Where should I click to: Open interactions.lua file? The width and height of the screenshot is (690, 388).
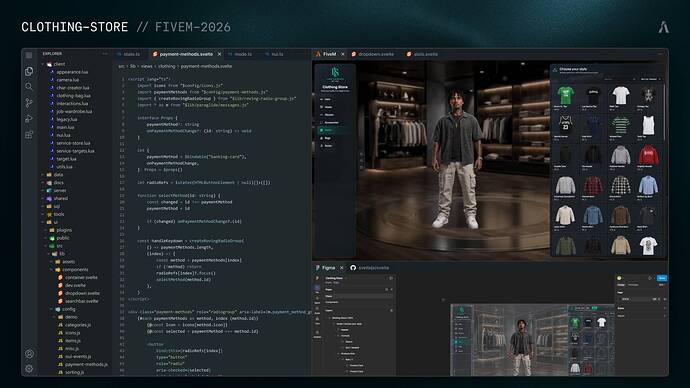pos(72,103)
